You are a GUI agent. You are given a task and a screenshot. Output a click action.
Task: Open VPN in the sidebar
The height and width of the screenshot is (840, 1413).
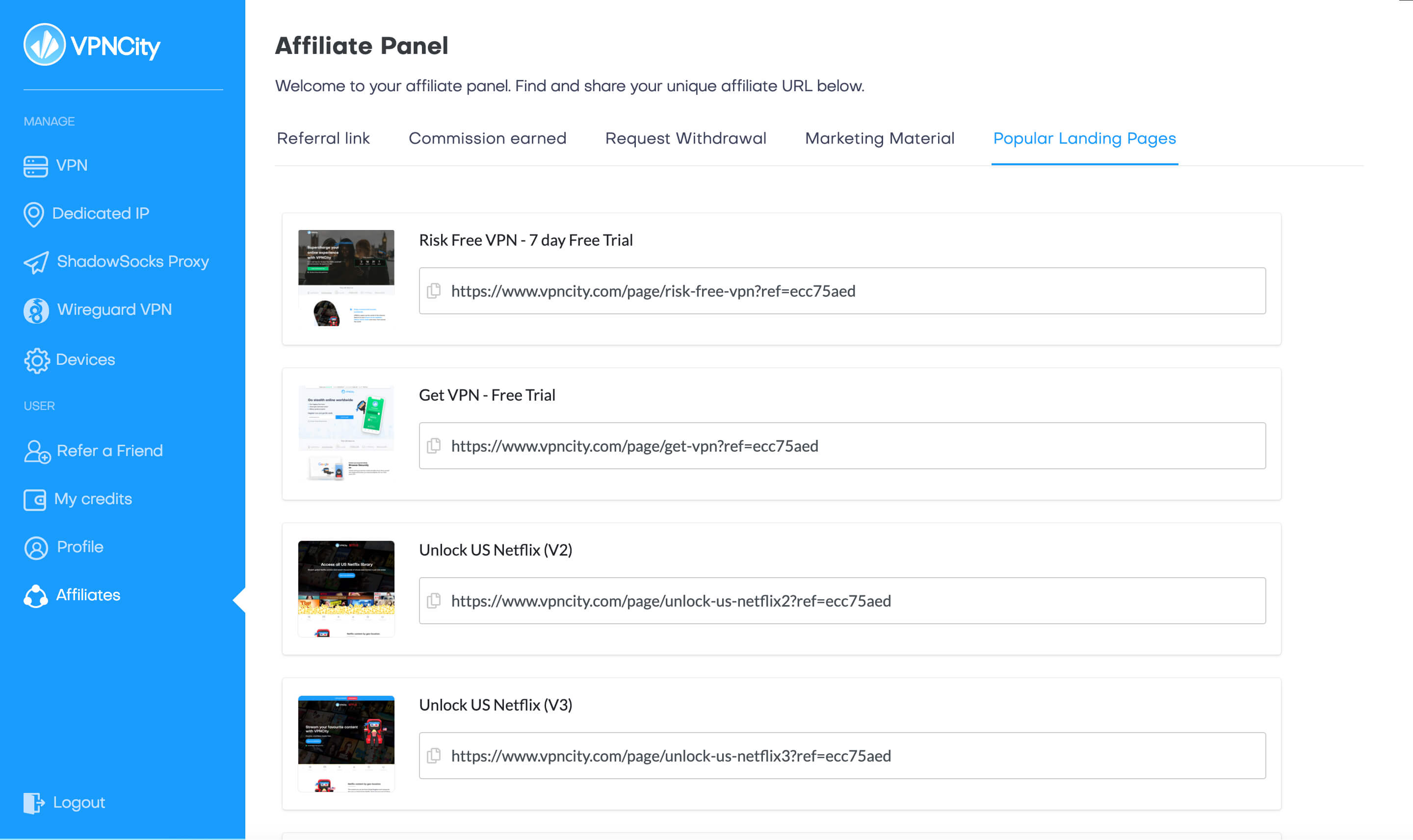pyautogui.click(x=72, y=165)
